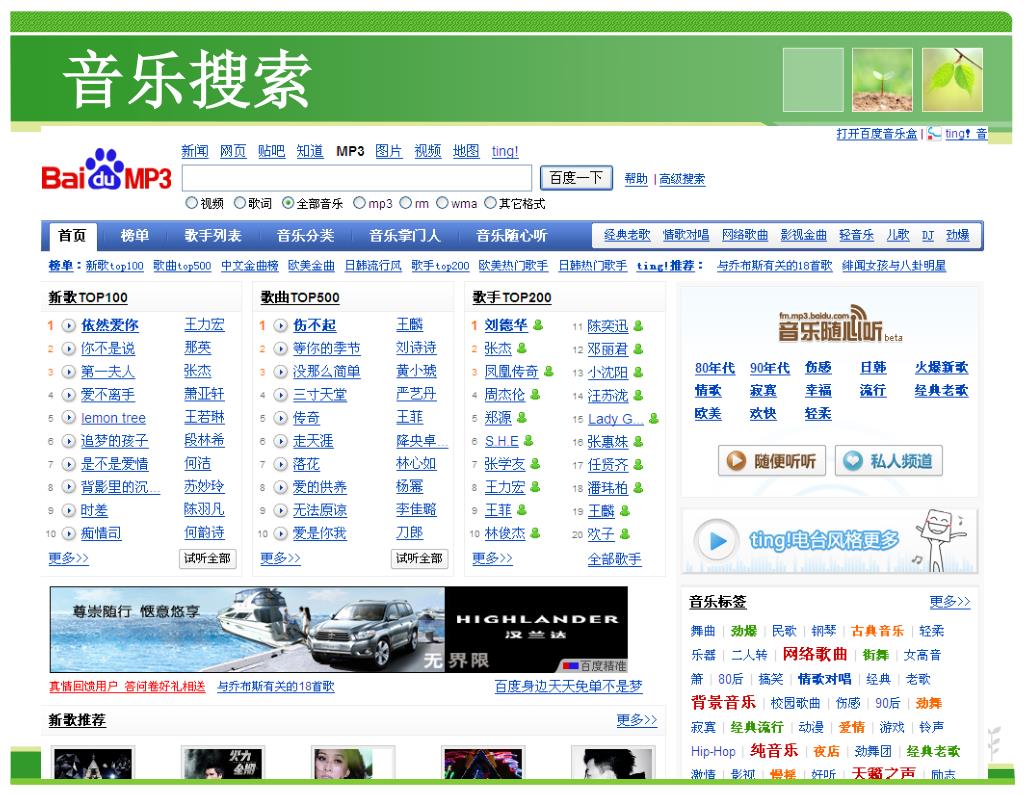Expand 更多 in 新歌推荐 section
The image size is (1024, 794).
point(637,720)
